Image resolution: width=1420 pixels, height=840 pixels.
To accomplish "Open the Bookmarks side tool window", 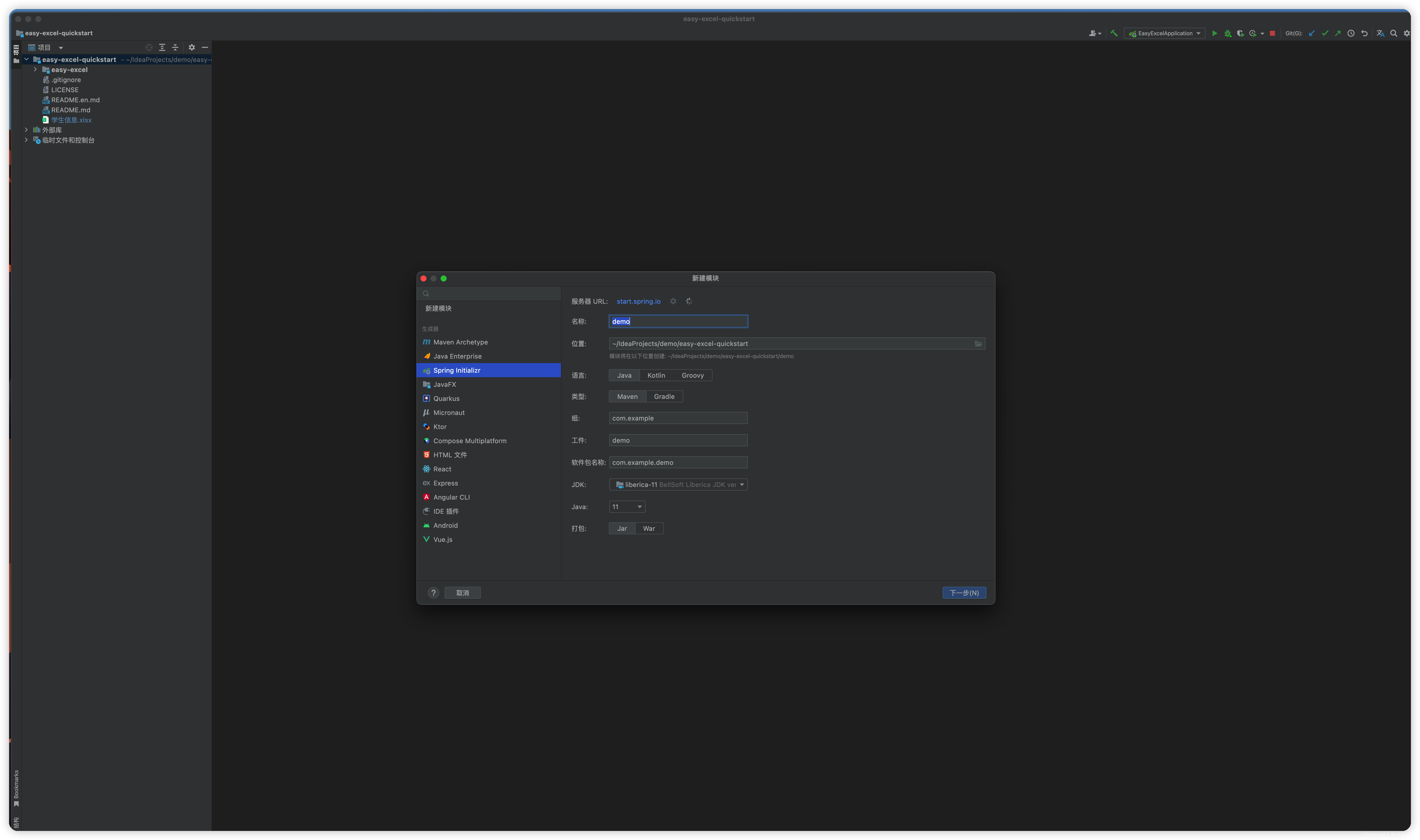I will pos(16,788).
